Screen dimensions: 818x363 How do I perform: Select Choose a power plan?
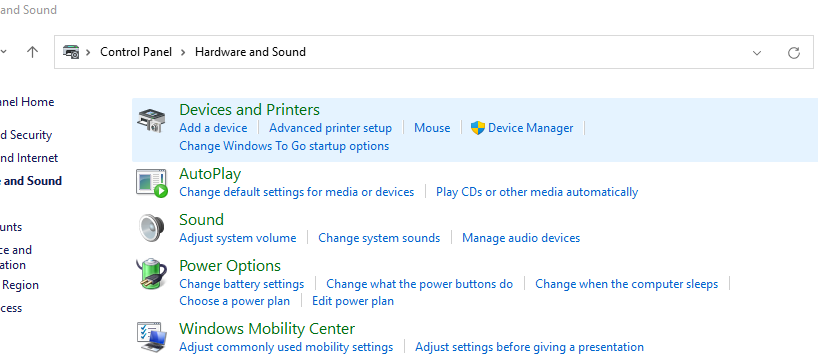pos(234,301)
